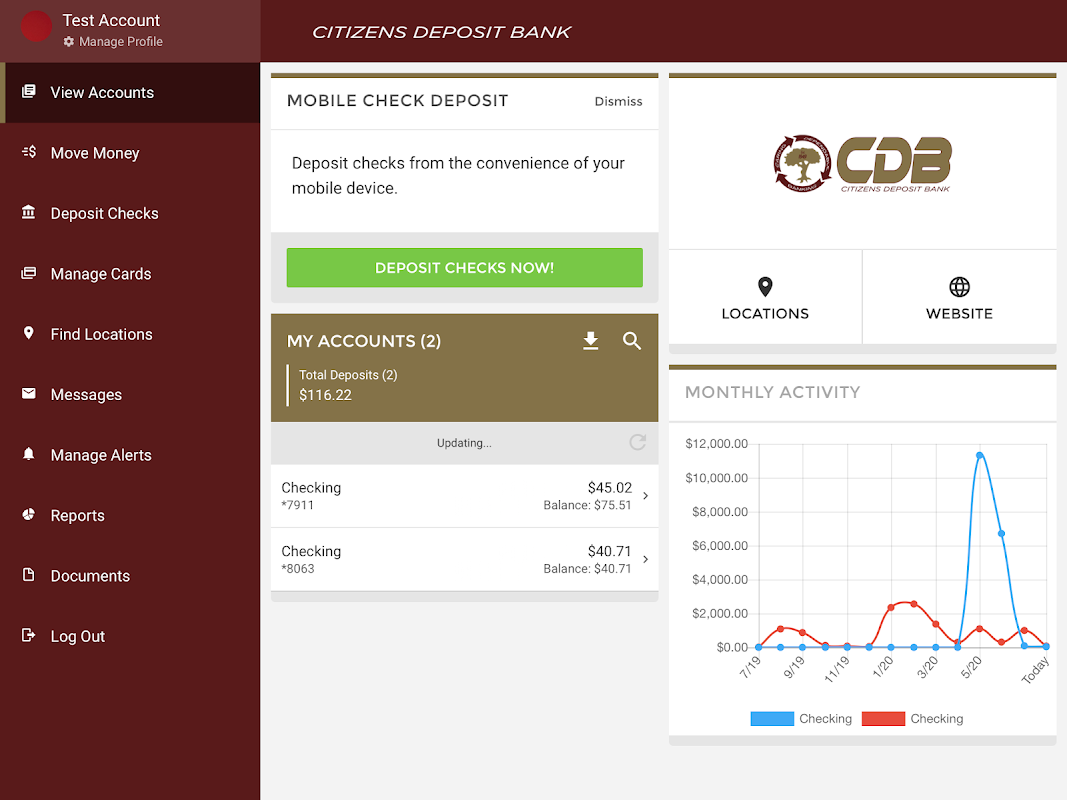Dismiss the Mobile Check Deposit card
This screenshot has width=1067, height=800.
click(x=618, y=101)
